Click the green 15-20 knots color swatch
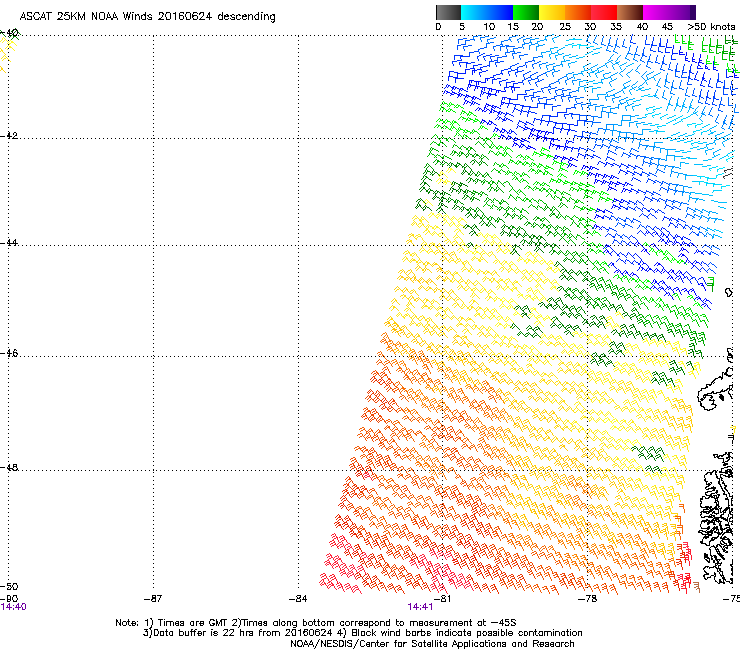The width and height of the screenshot is (740, 650). (526, 12)
